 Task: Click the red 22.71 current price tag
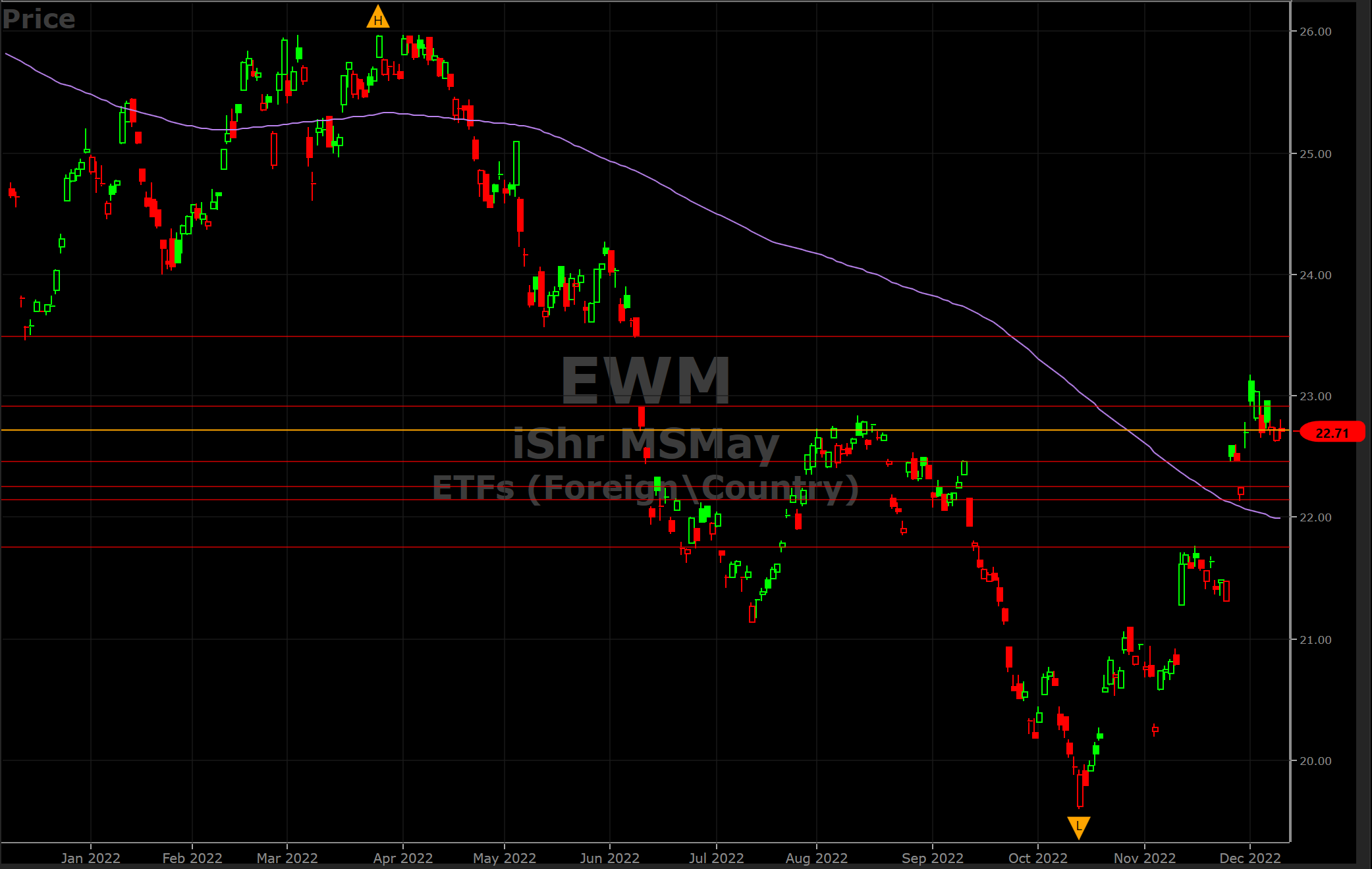coord(1332,433)
